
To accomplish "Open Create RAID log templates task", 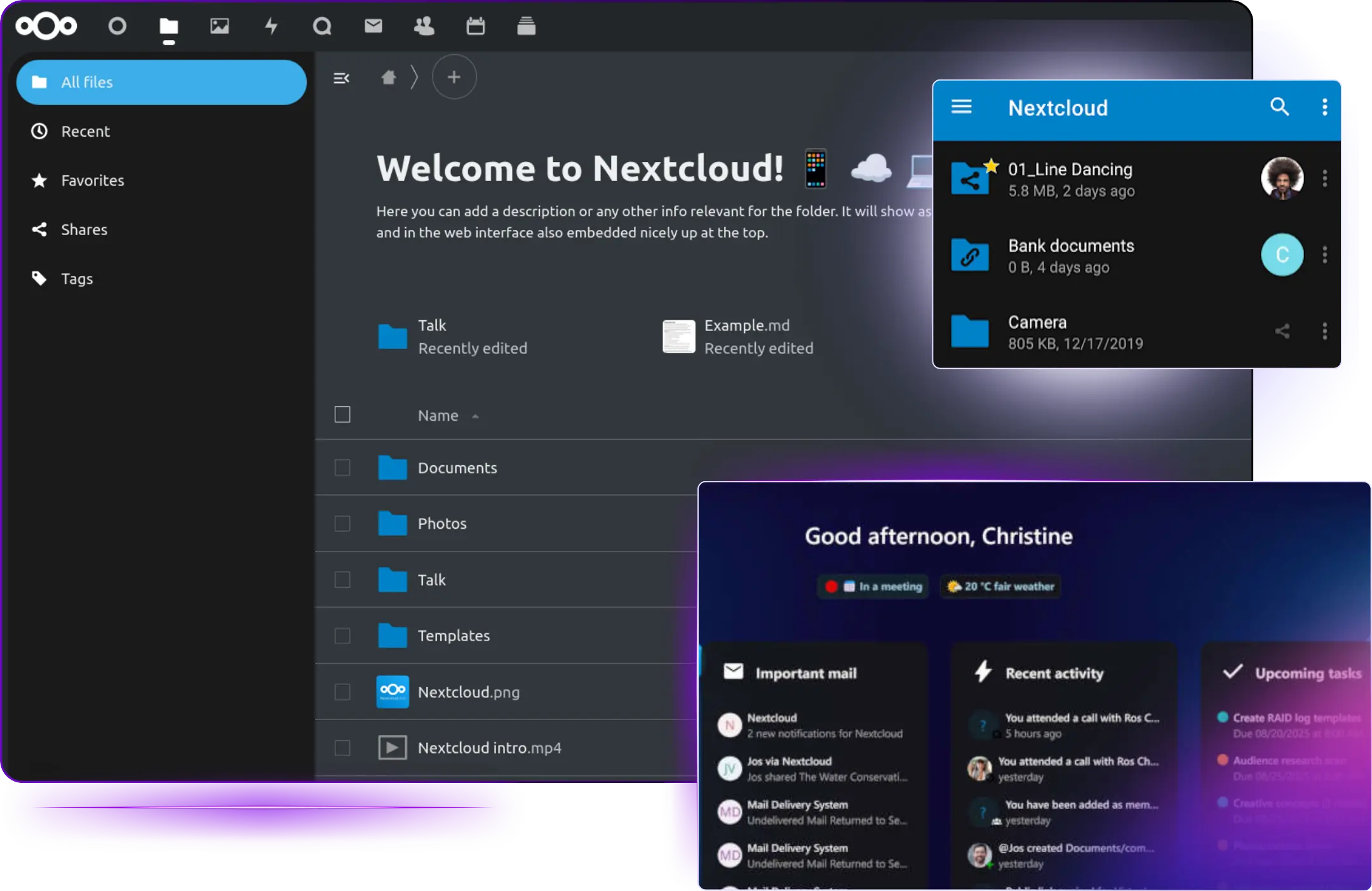I will pos(1289,725).
